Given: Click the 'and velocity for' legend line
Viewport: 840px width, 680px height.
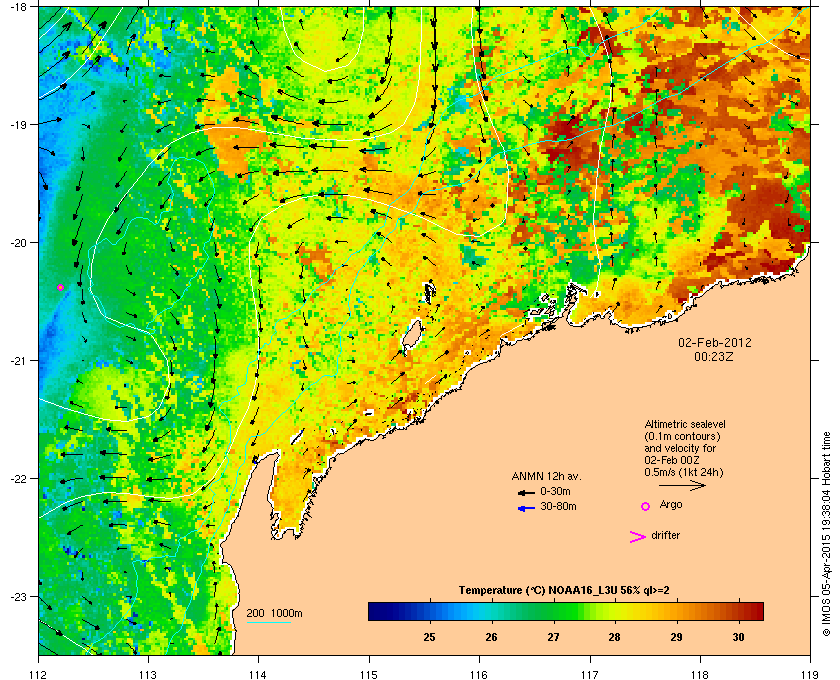Looking at the screenshot, I should coord(680,448).
